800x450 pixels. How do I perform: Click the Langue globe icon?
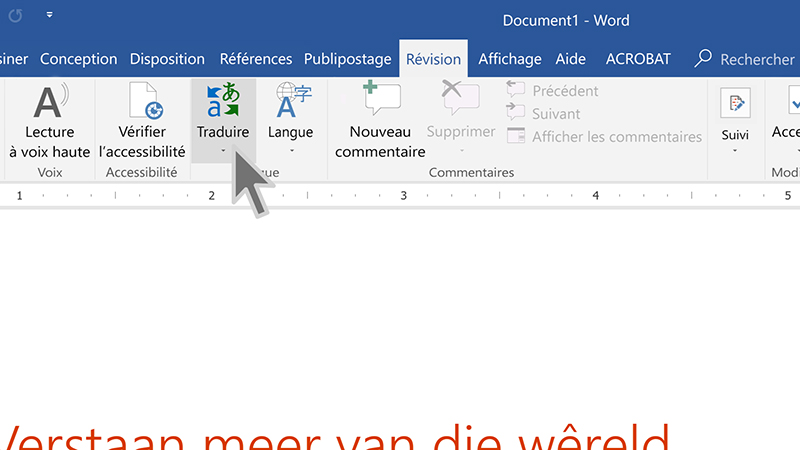click(x=293, y=99)
